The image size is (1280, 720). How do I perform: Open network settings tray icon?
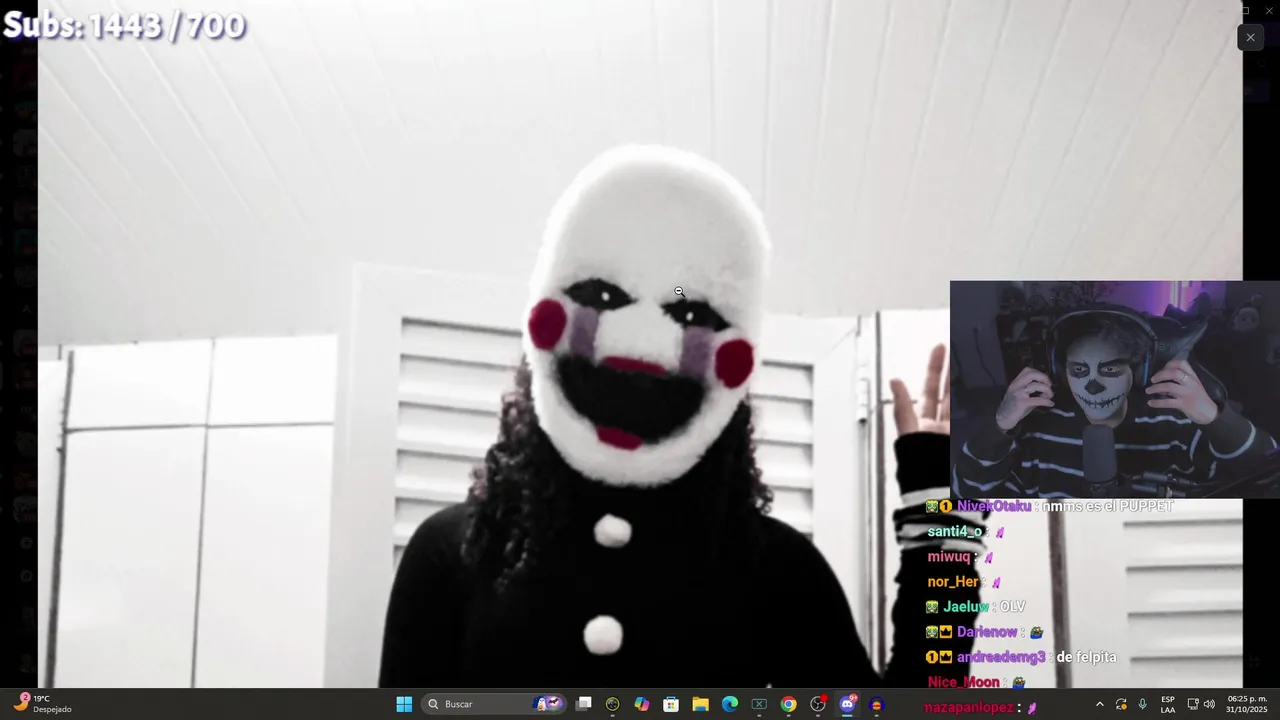coord(1193,704)
